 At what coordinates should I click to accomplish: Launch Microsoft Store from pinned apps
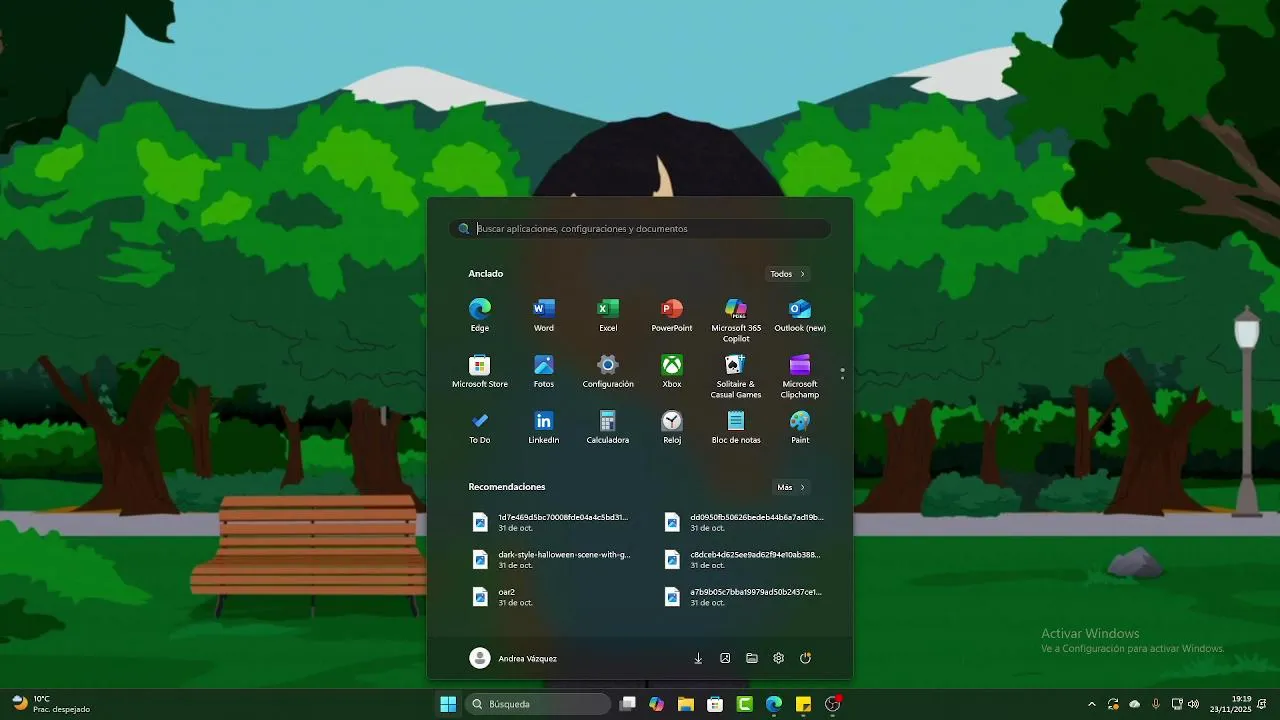point(480,370)
